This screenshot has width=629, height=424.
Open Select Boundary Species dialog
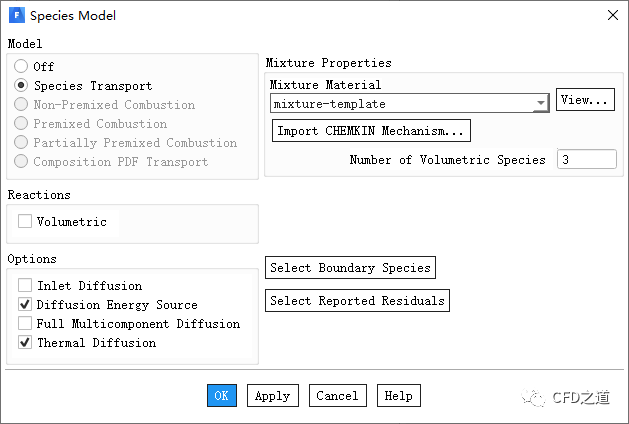(x=350, y=268)
